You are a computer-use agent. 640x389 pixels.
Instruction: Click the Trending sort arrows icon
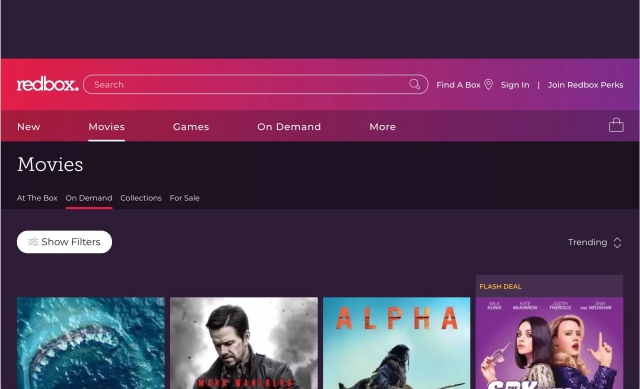617,242
